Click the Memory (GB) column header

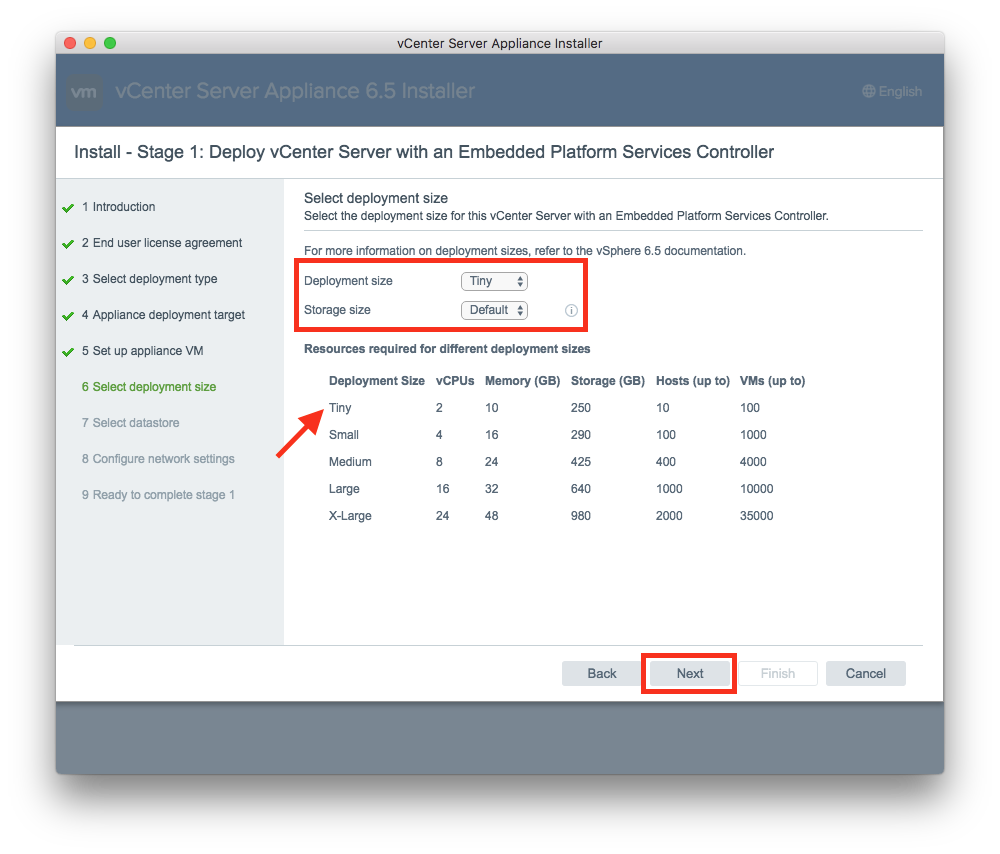click(x=522, y=381)
